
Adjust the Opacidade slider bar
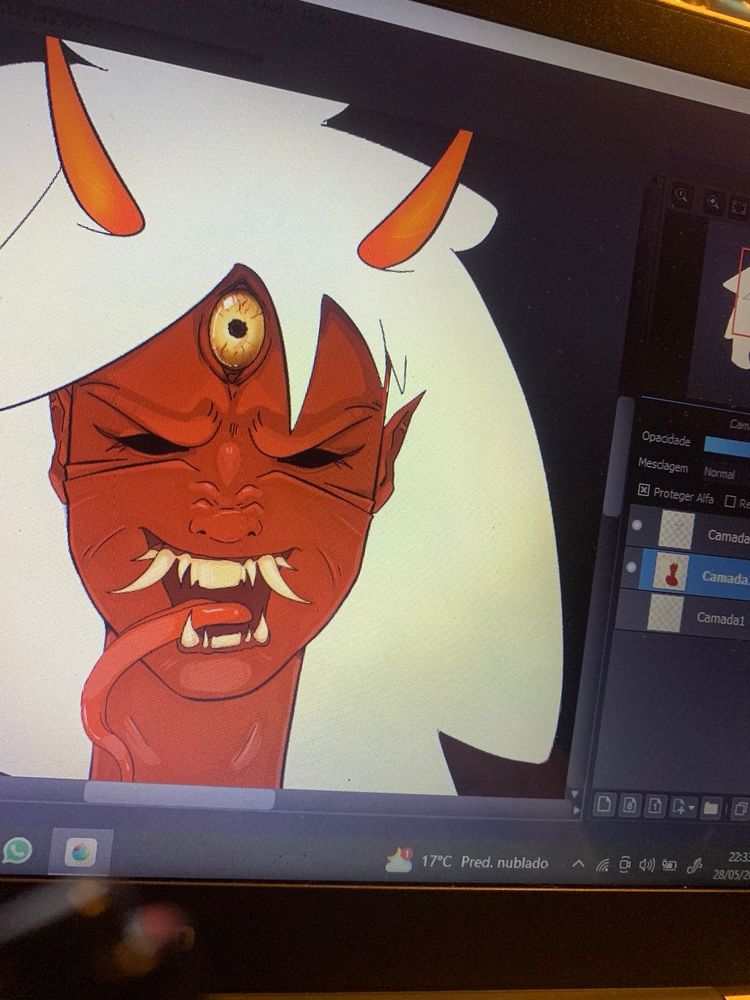pyautogui.click(x=727, y=446)
